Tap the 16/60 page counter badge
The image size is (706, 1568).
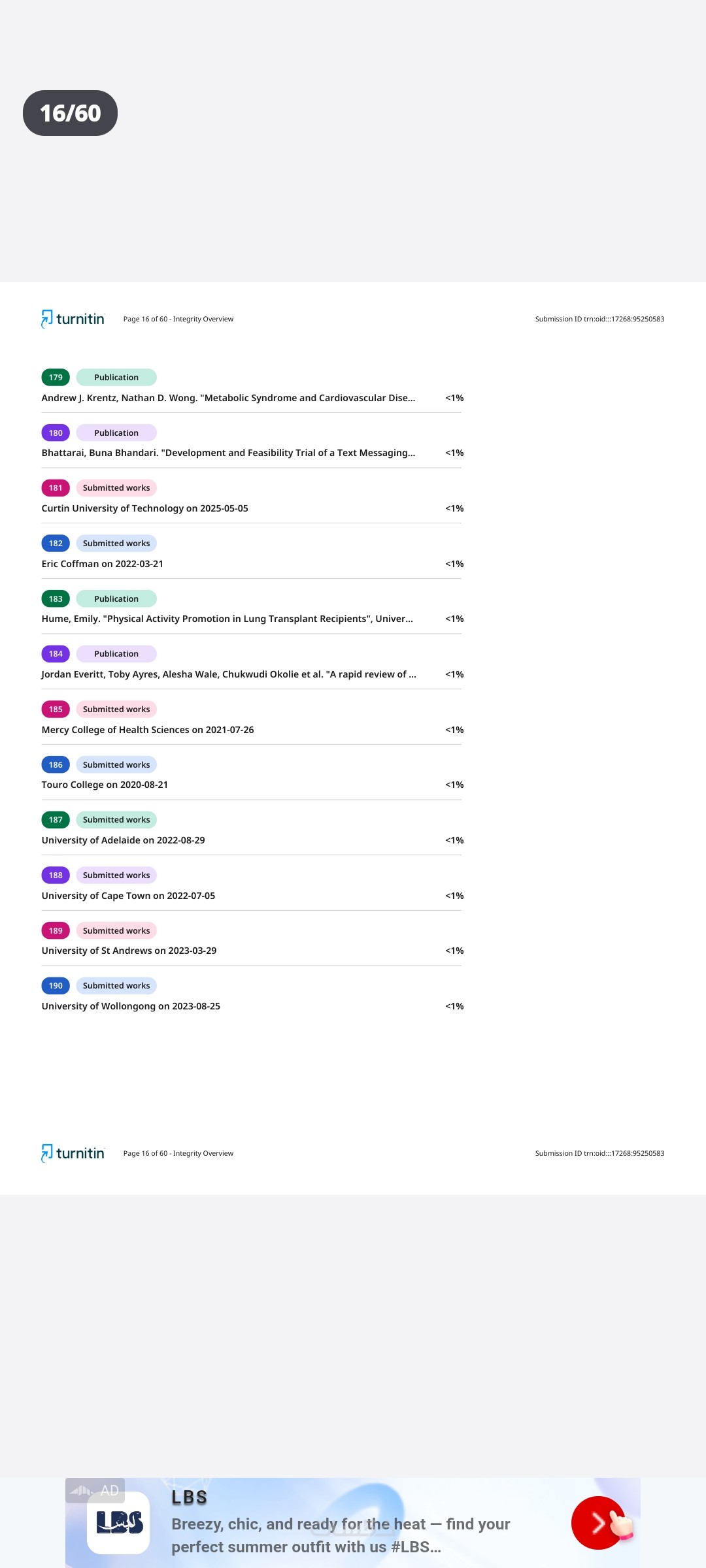click(x=70, y=113)
